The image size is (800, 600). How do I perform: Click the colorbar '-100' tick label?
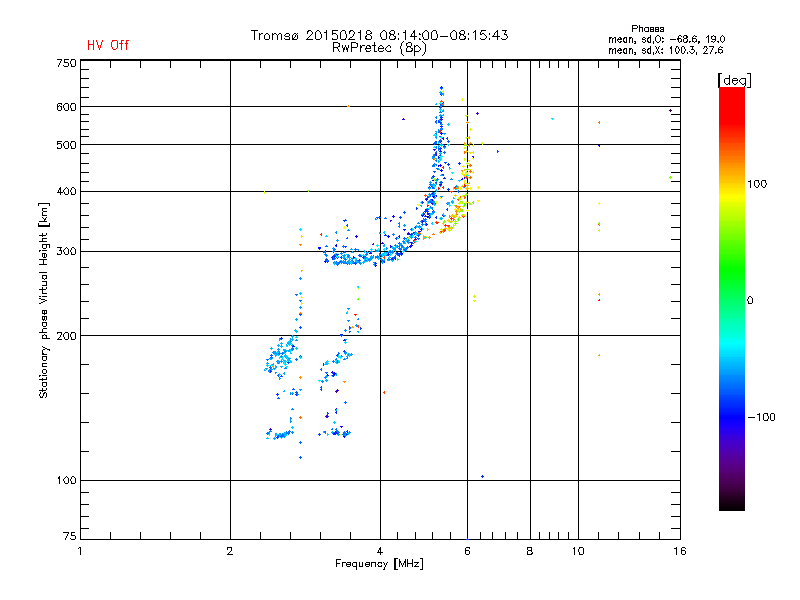point(761,417)
